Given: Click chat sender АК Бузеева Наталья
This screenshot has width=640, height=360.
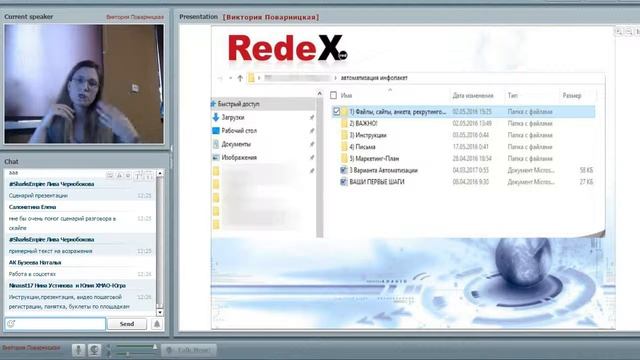Looking at the screenshot, I should 35,262.
